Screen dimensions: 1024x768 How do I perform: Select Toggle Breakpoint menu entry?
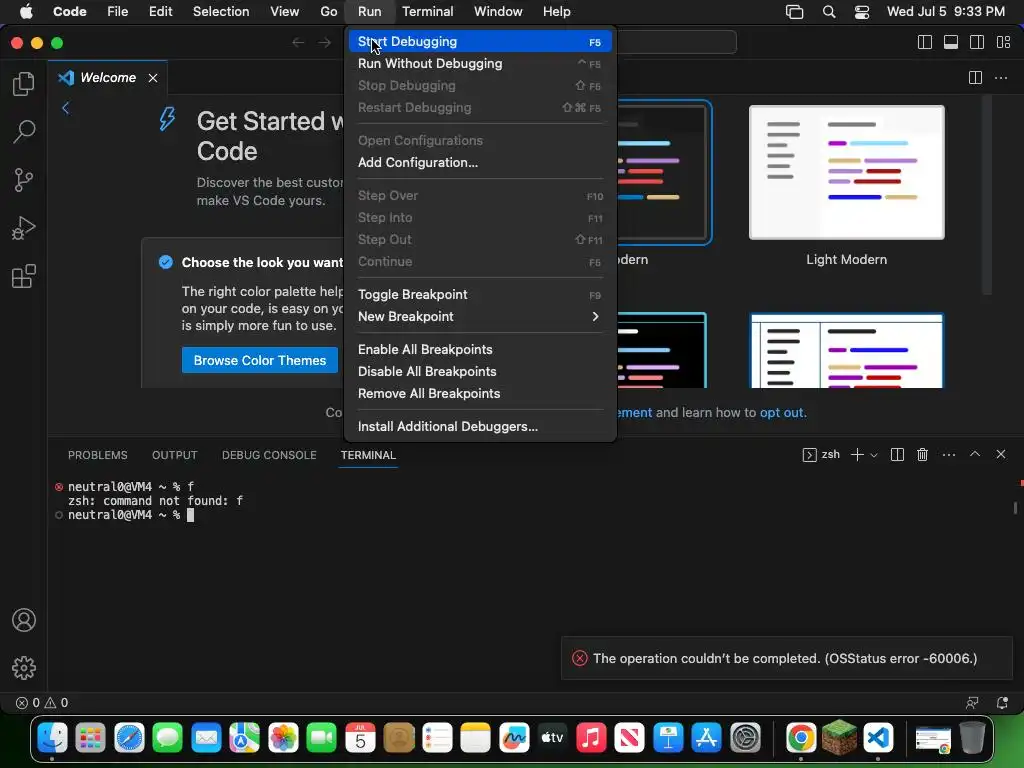pyautogui.click(x=480, y=295)
